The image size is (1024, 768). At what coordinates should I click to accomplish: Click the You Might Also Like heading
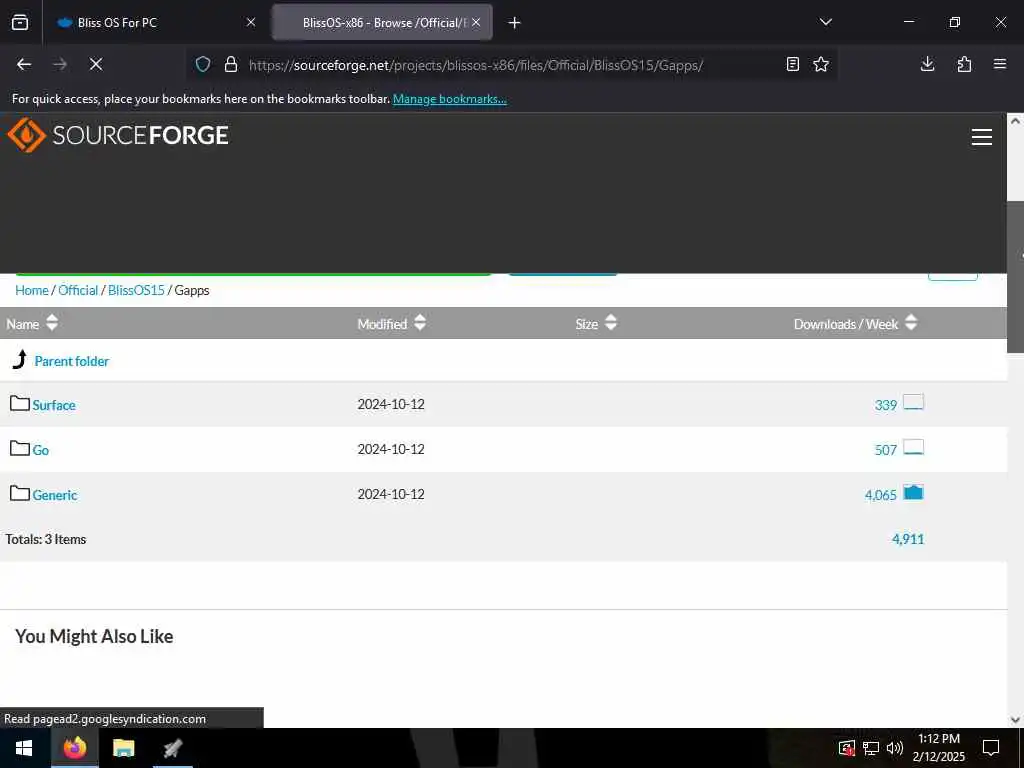[x=94, y=636]
